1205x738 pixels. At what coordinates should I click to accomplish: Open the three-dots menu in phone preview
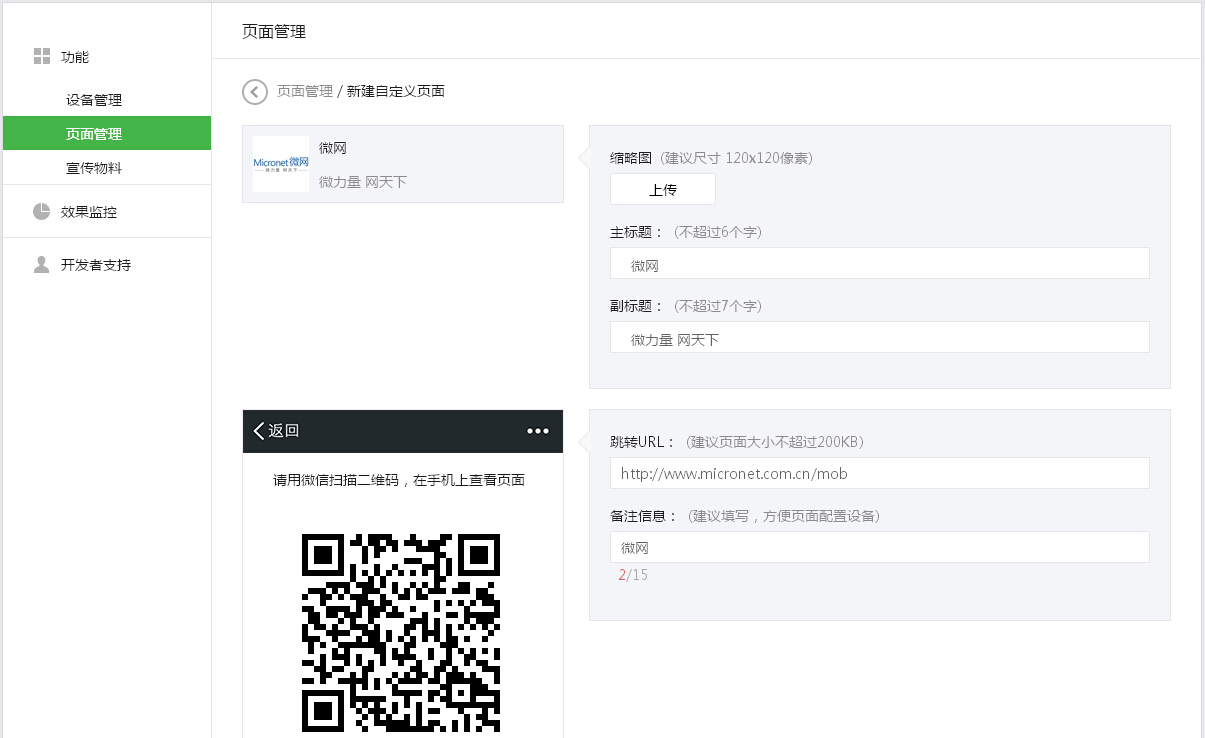538,431
